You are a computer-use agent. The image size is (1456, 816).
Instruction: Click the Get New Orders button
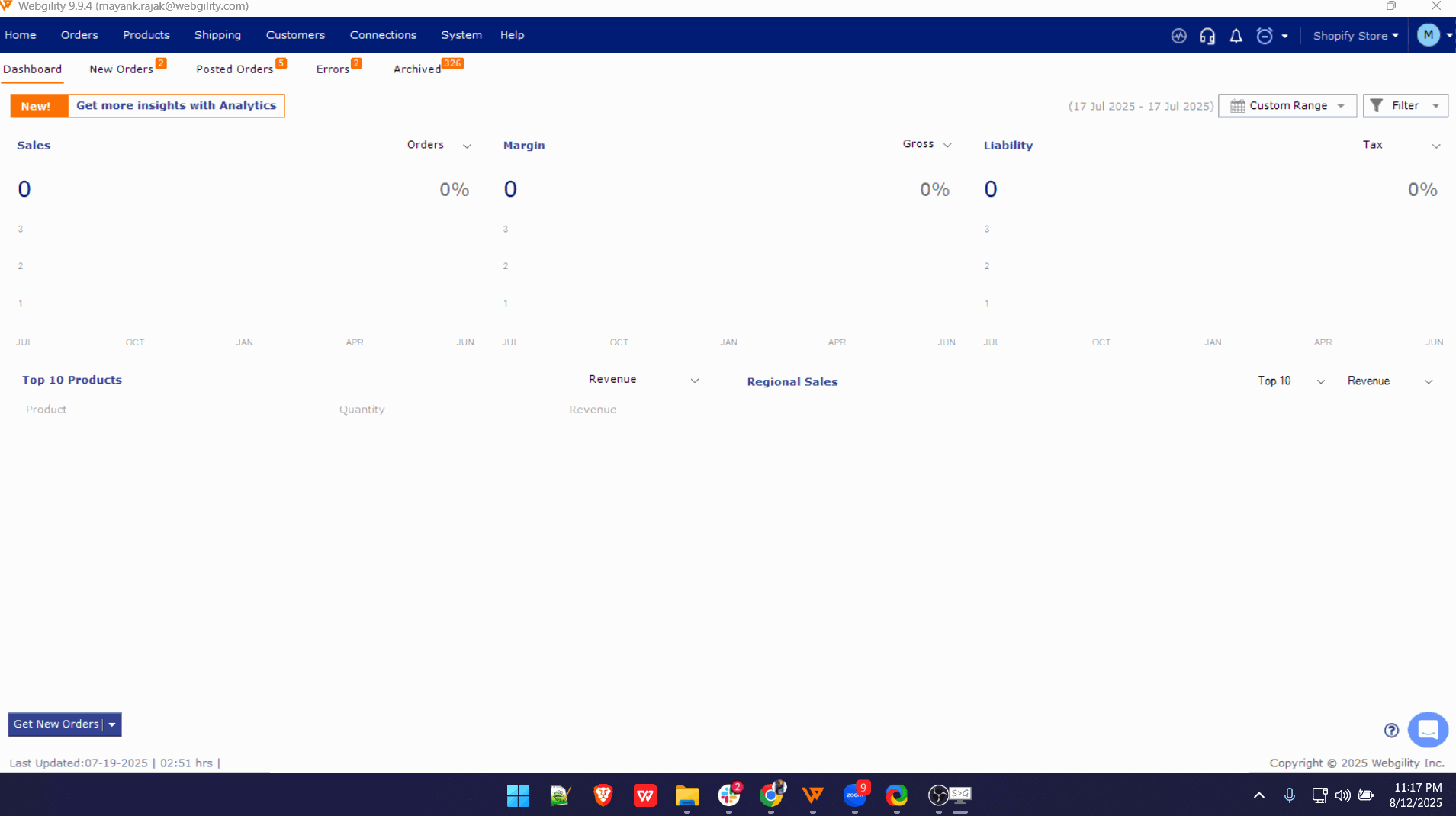(56, 724)
